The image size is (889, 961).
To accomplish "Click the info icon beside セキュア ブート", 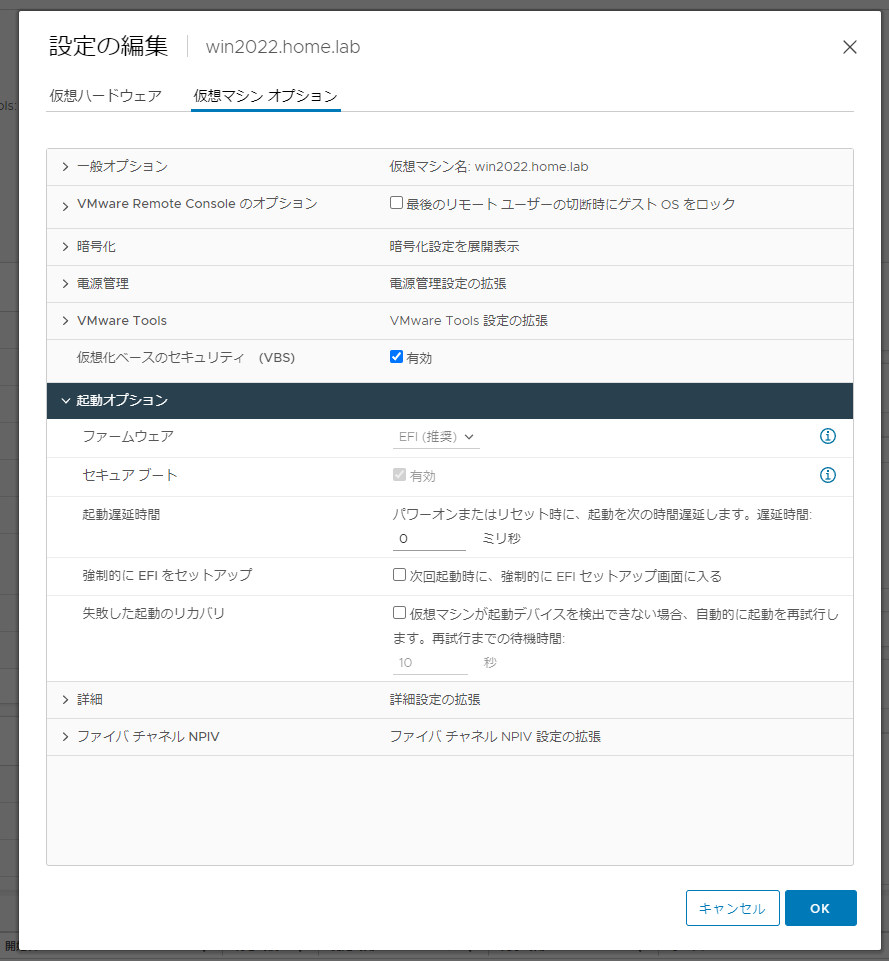I will (x=827, y=475).
